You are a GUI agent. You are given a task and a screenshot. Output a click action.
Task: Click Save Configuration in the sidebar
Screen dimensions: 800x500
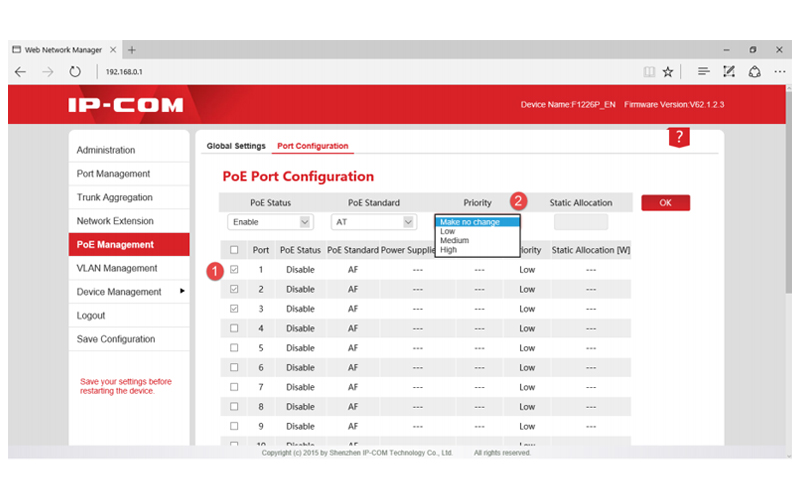coord(129,339)
